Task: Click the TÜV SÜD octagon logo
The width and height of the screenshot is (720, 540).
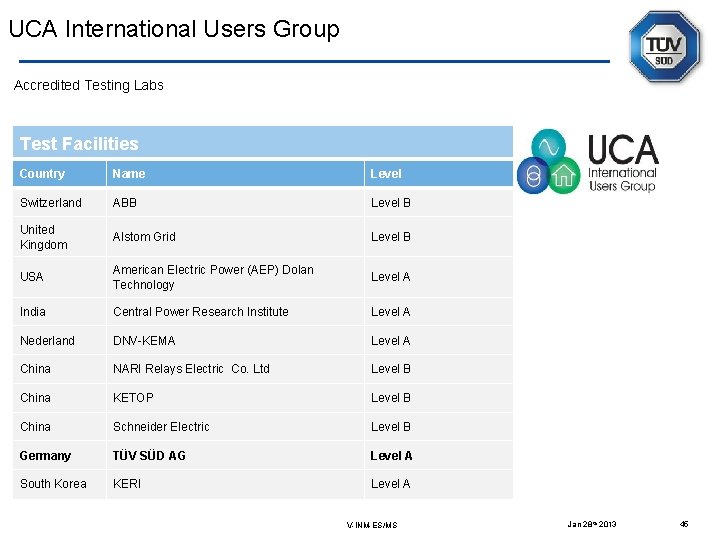Action: point(664,47)
